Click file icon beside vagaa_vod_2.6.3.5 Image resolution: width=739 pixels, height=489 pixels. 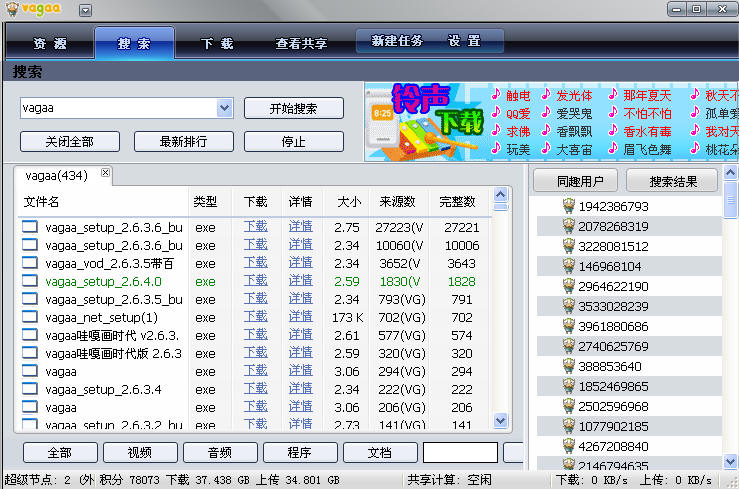(x=30, y=263)
